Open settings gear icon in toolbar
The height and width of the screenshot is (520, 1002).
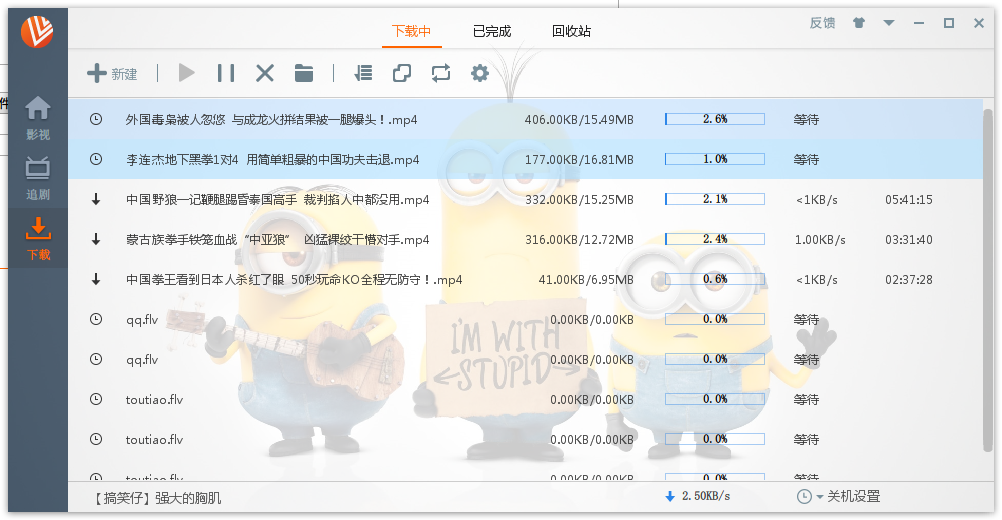tap(480, 73)
